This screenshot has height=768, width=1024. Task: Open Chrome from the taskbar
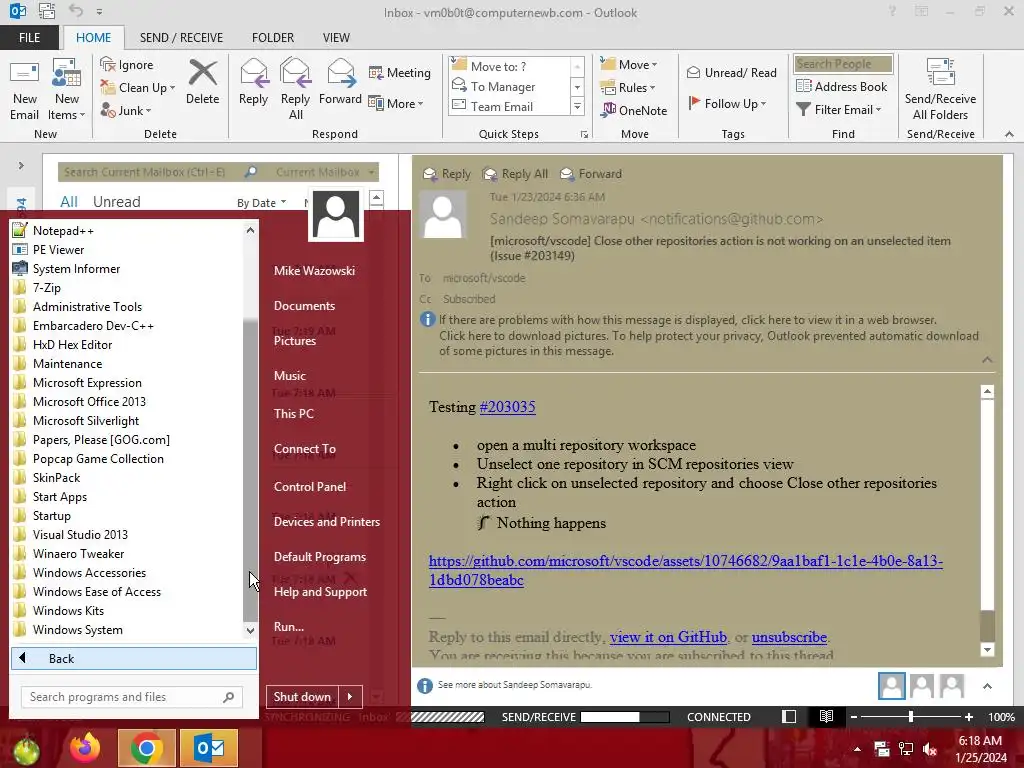(x=146, y=748)
